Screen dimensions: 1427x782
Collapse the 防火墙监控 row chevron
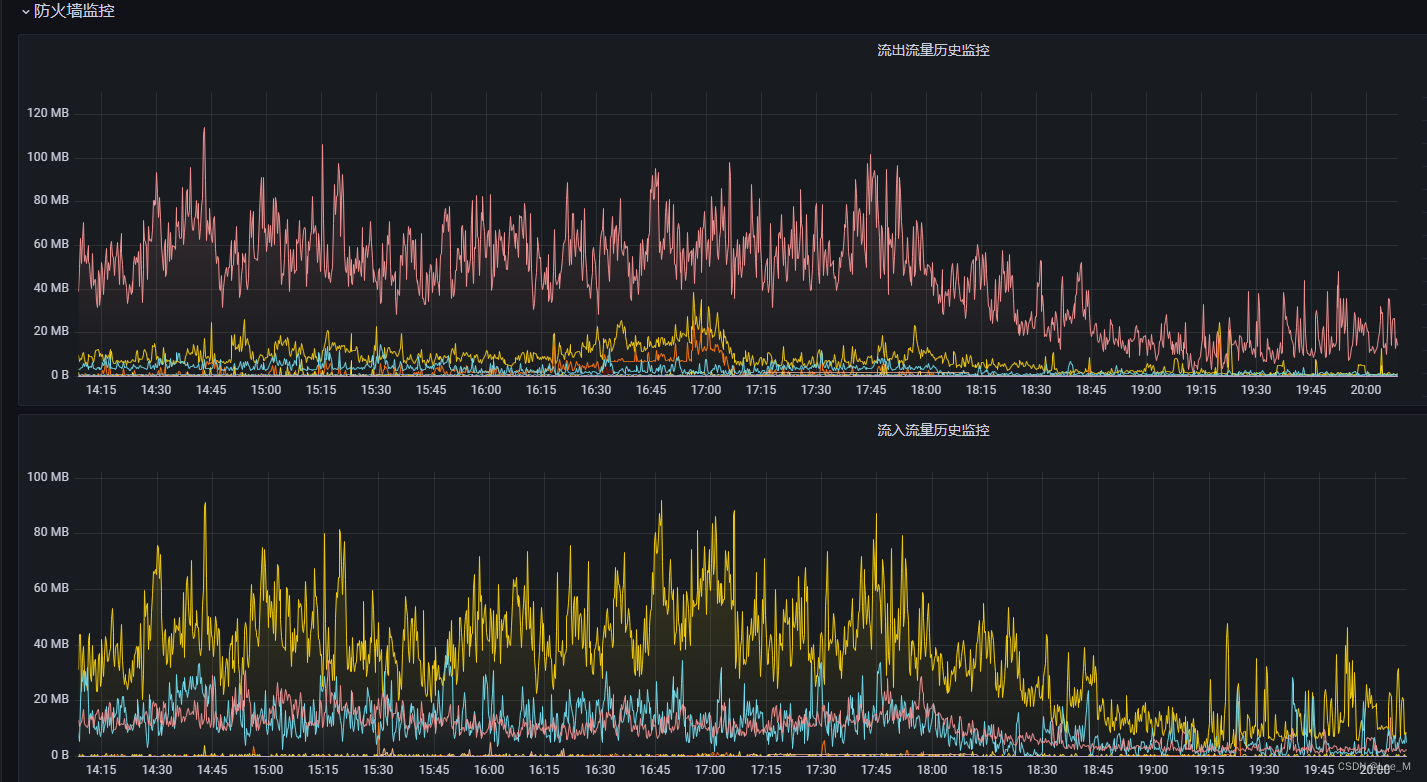(x=26, y=12)
